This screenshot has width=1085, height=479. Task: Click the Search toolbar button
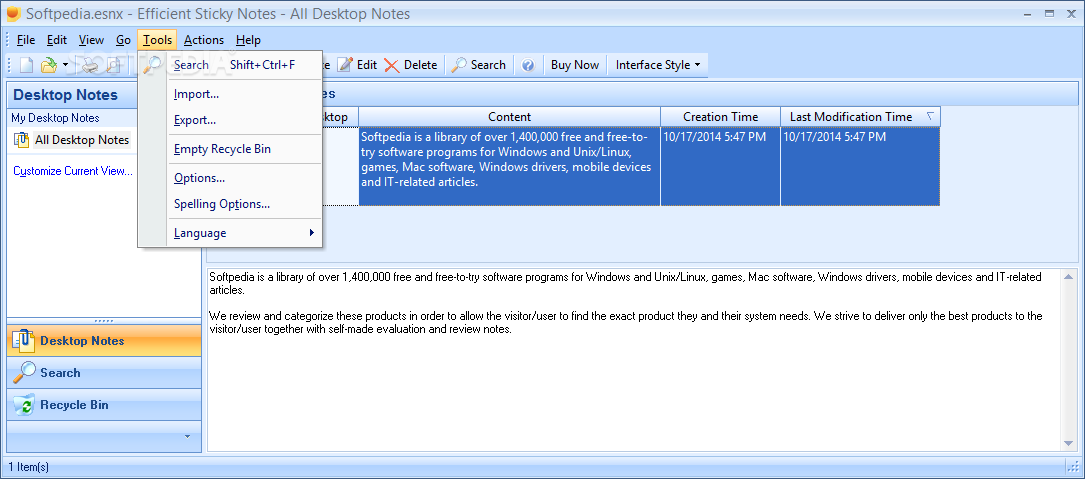[479, 65]
